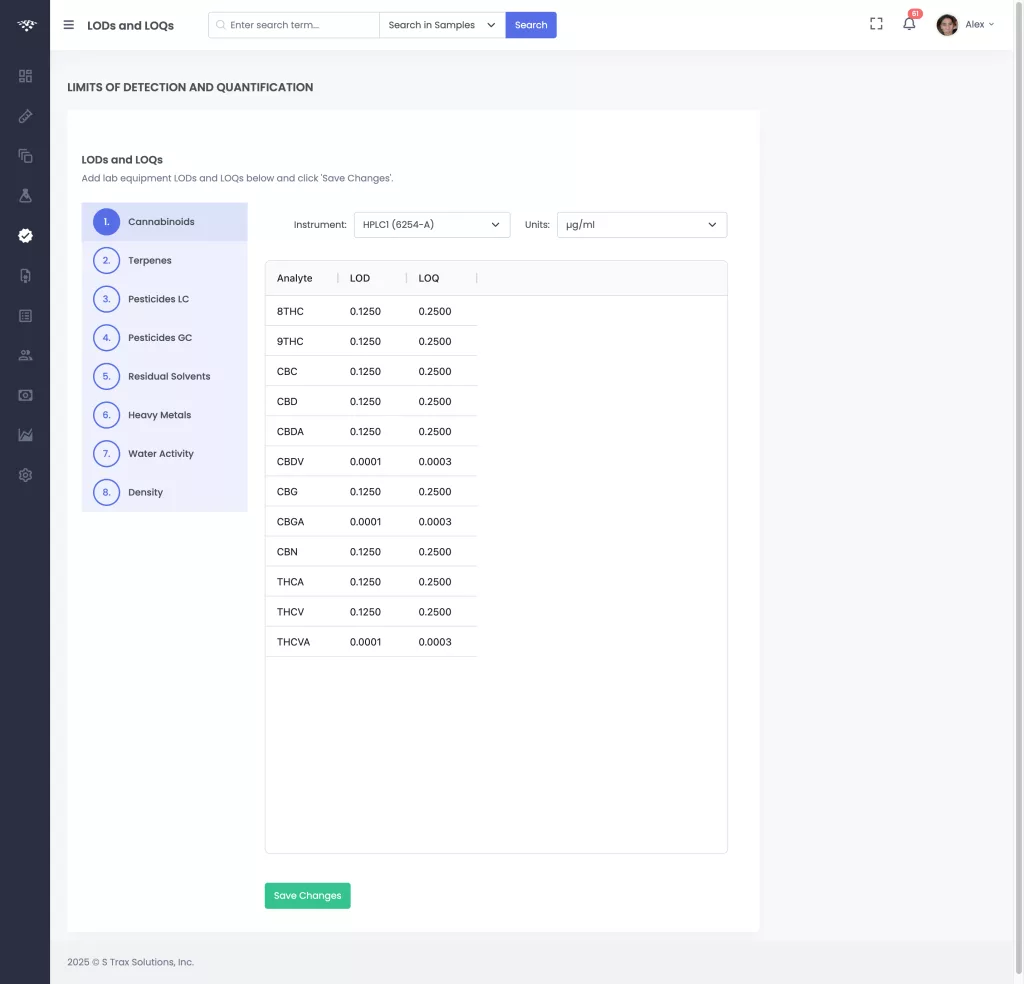Open the dashboard grid icon in sidebar
1024x984 pixels.
pos(25,76)
